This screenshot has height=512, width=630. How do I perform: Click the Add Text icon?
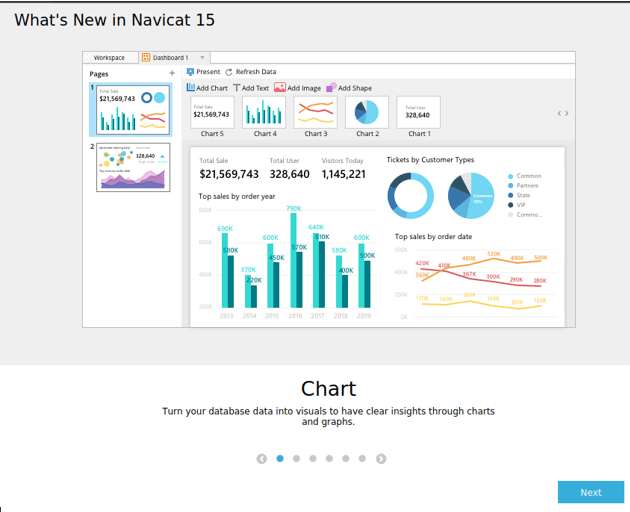pyautogui.click(x=237, y=88)
